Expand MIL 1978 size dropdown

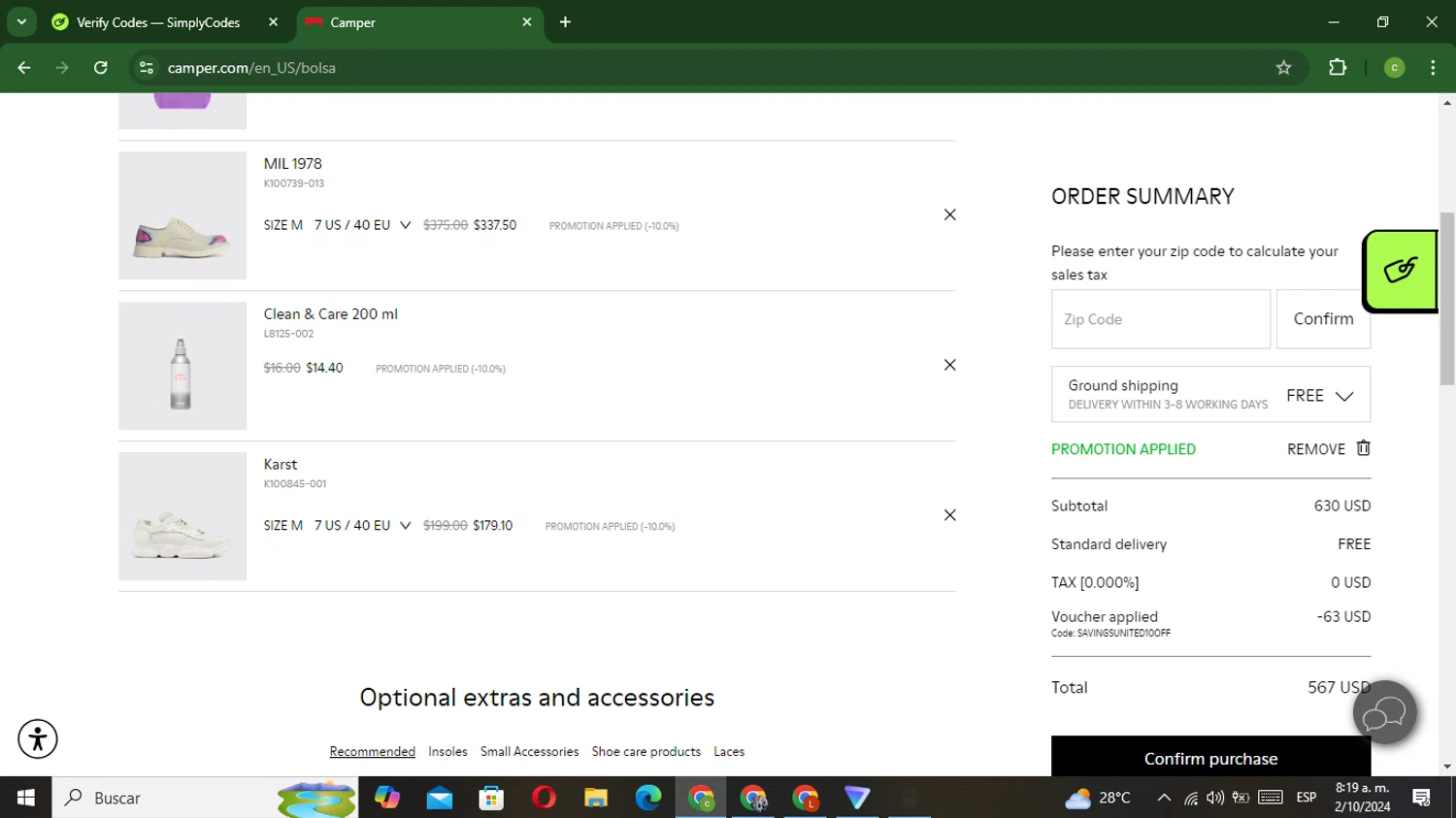[x=405, y=225]
